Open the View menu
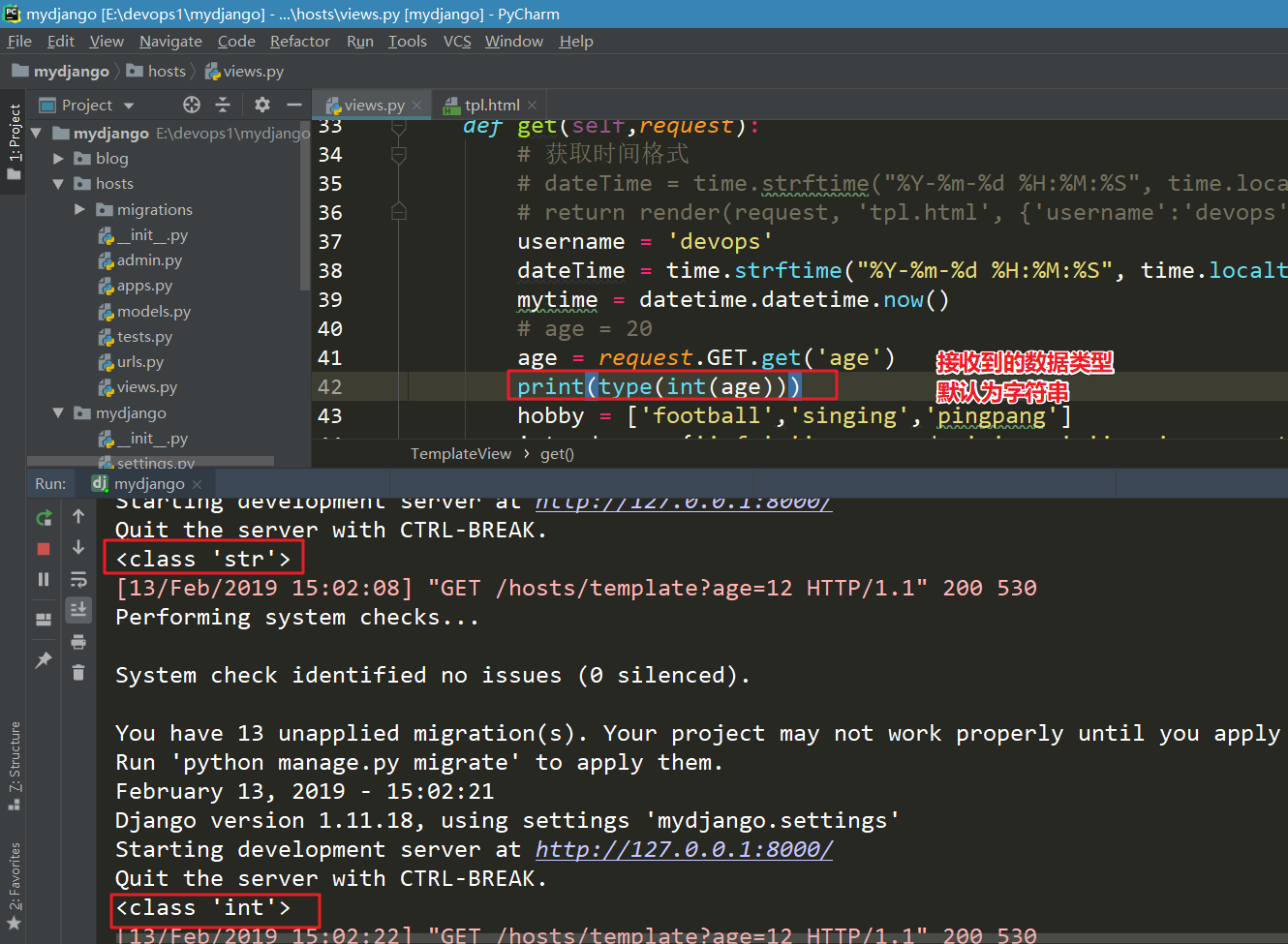Screen dimensions: 1288x944 tap(107, 41)
